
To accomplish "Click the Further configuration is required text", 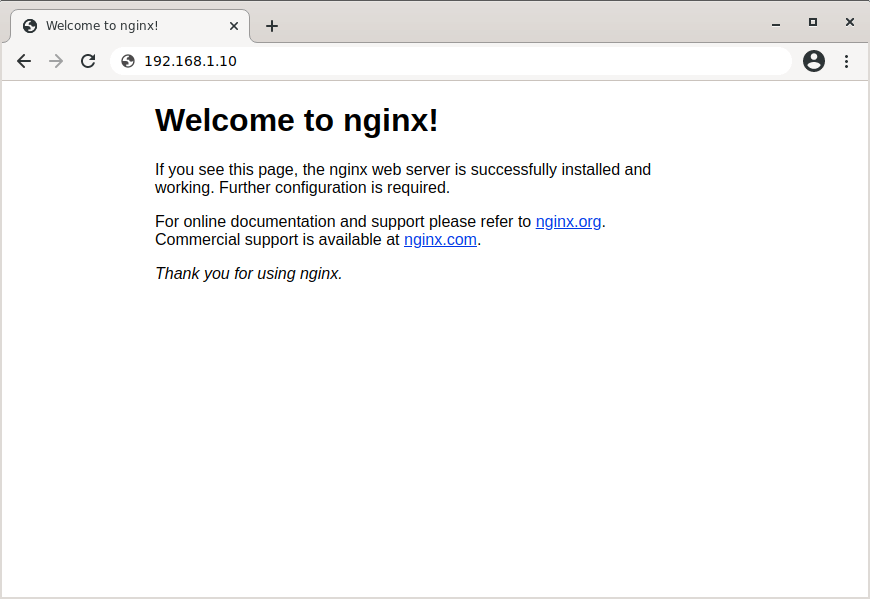I will [335, 187].
